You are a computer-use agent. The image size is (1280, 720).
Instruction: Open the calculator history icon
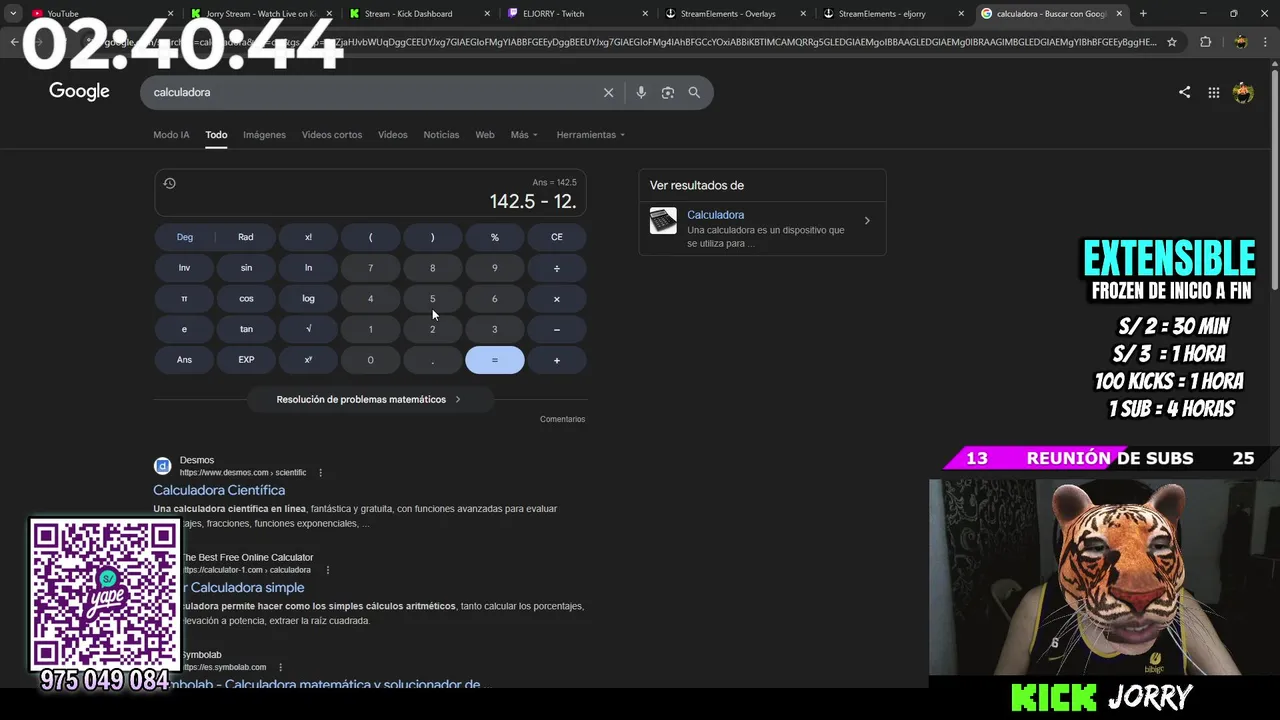169,183
